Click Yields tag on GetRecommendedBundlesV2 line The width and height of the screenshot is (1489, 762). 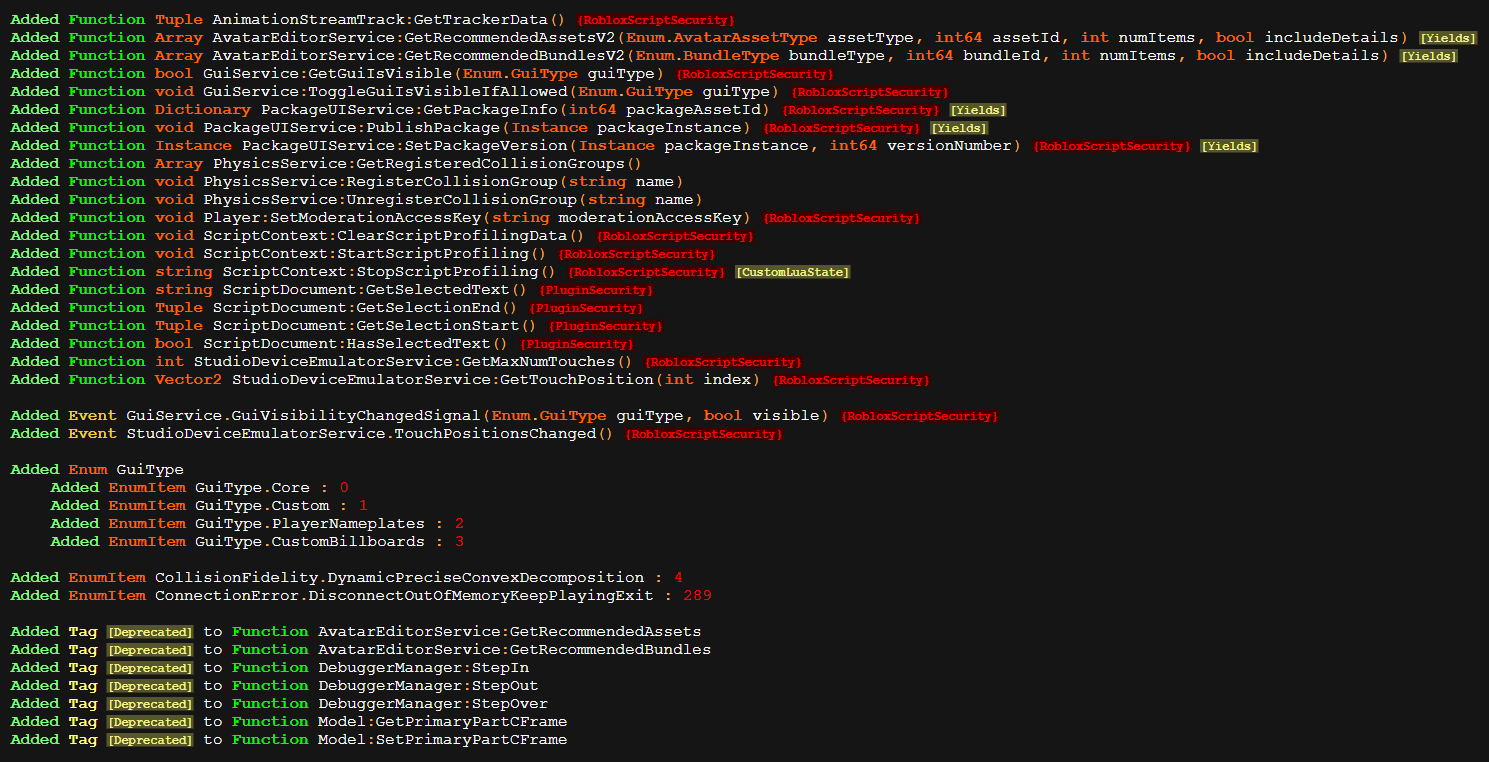click(x=1429, y=56)
